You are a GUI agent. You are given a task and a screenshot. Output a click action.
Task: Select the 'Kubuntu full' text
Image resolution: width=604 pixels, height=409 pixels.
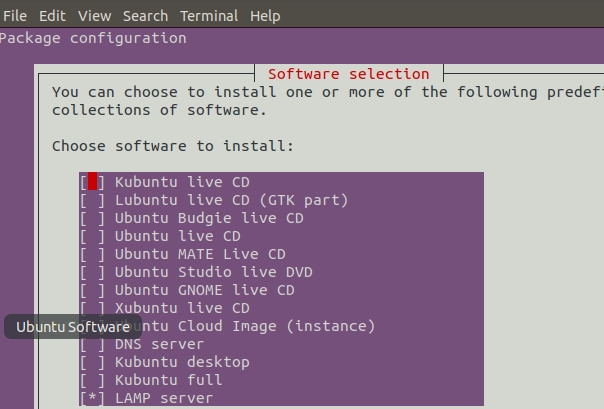169,380
